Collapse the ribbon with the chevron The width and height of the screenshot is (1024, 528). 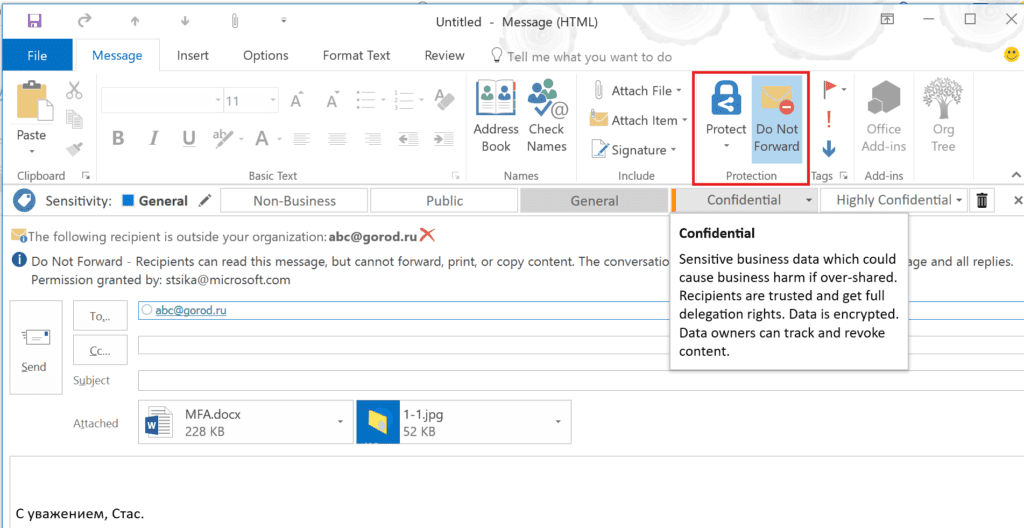click(1016, 175)
